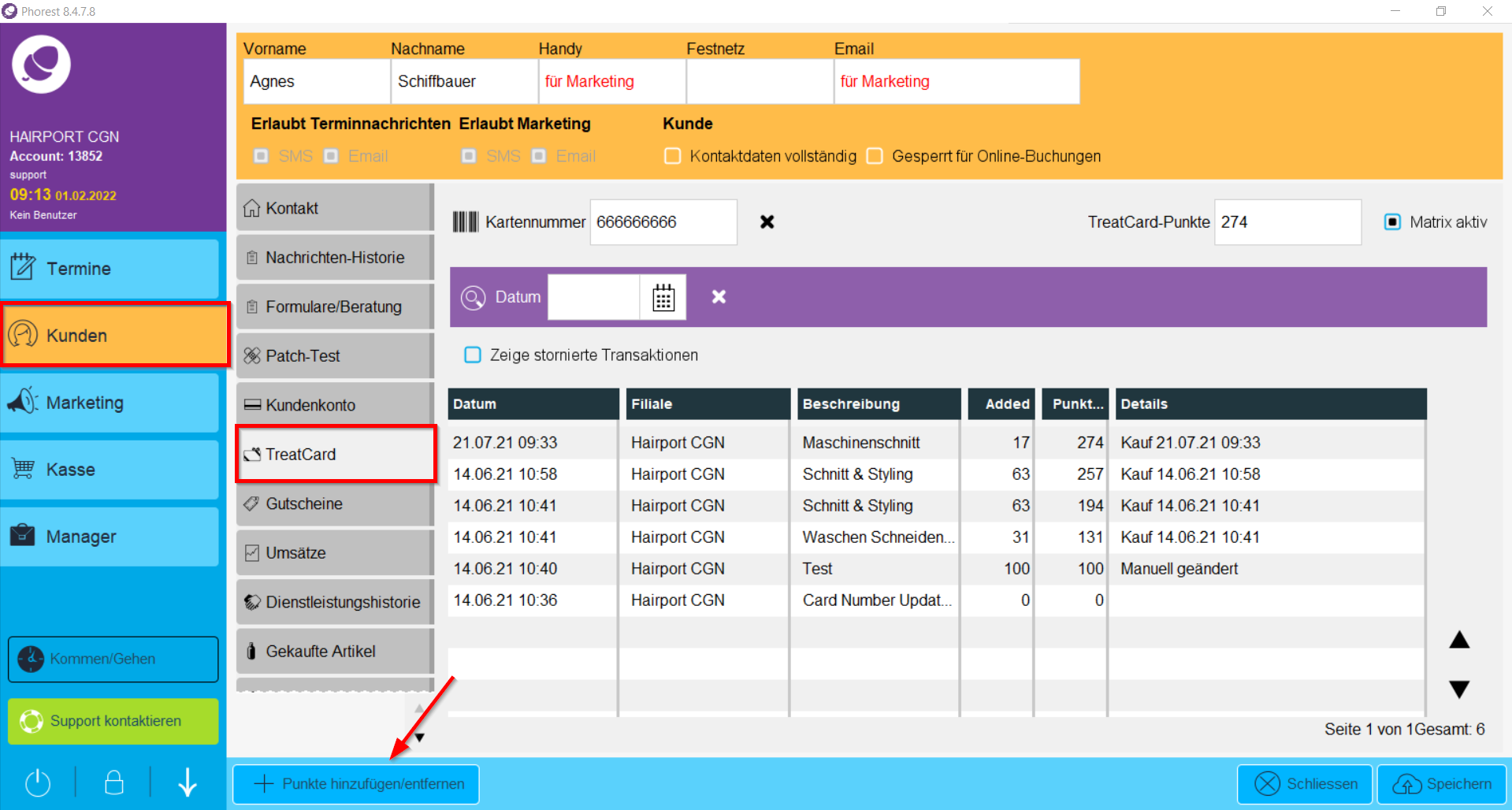Click the power icon at bottom left
Screen dimensions: 1512x810
click(38, 782)
